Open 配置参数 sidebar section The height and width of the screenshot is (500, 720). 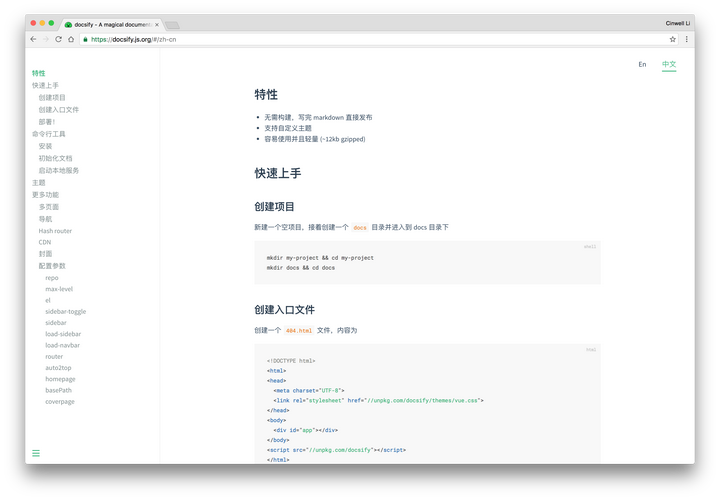coord(52,266)
